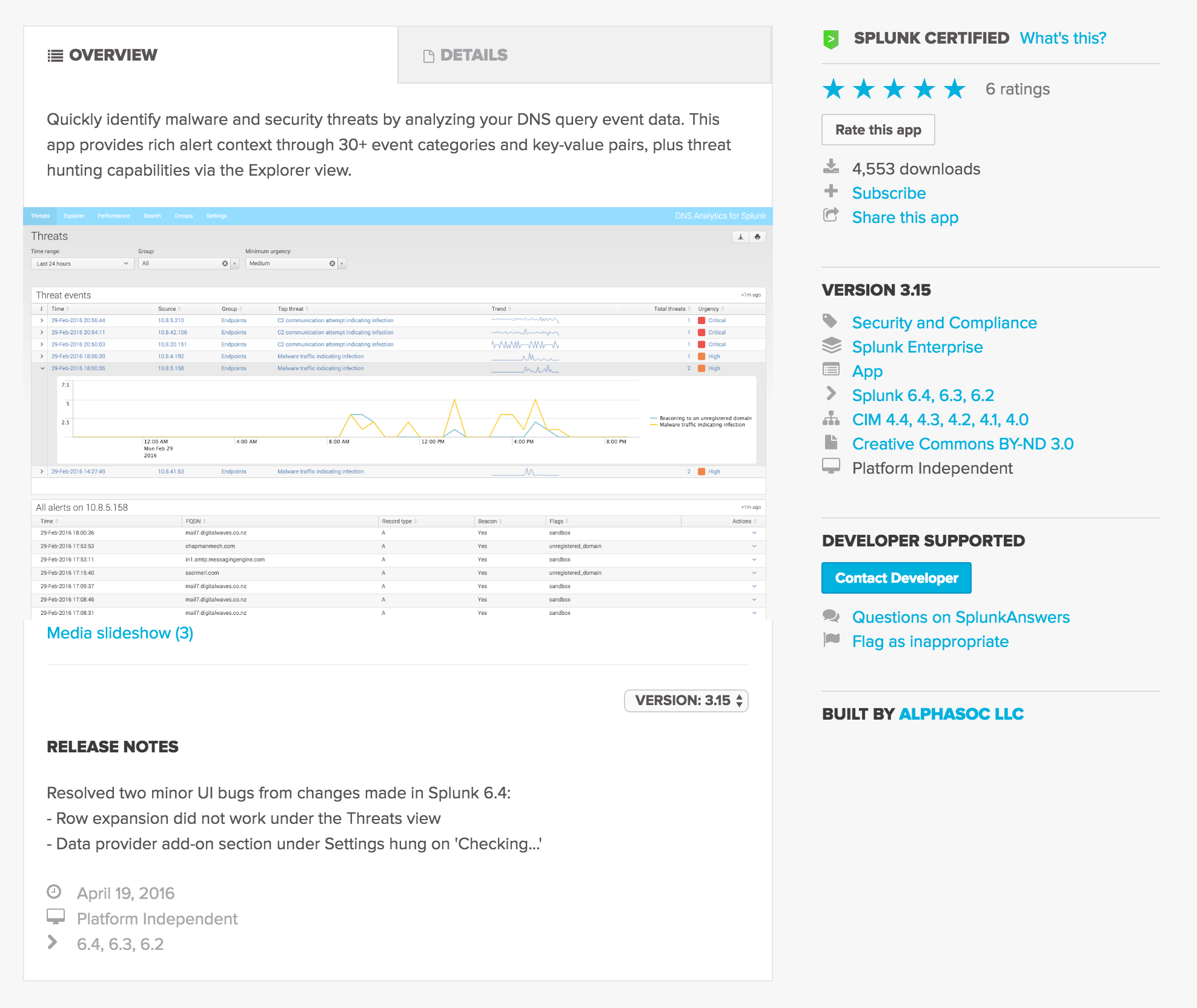
Task: Subscribe to this app
Action: click(x=889, y=193)
